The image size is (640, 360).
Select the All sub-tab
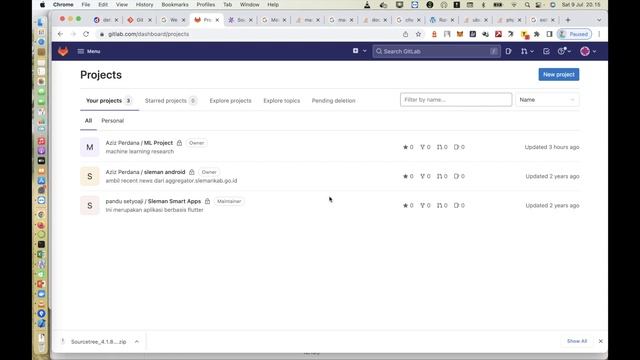(x=88, y=121)
